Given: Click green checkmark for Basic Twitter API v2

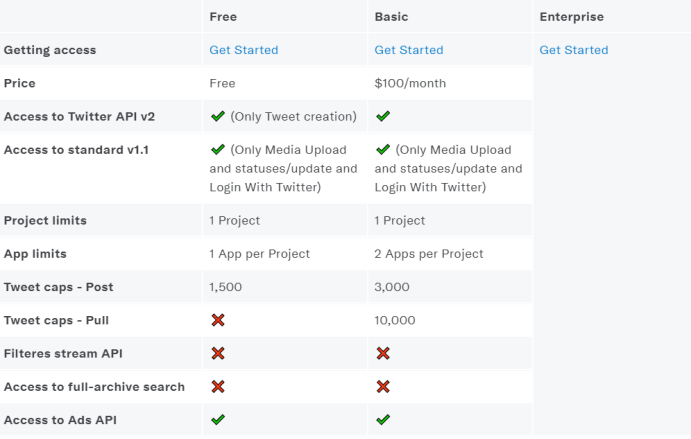Looking at the screenshot, I should [x=382, y=117].
